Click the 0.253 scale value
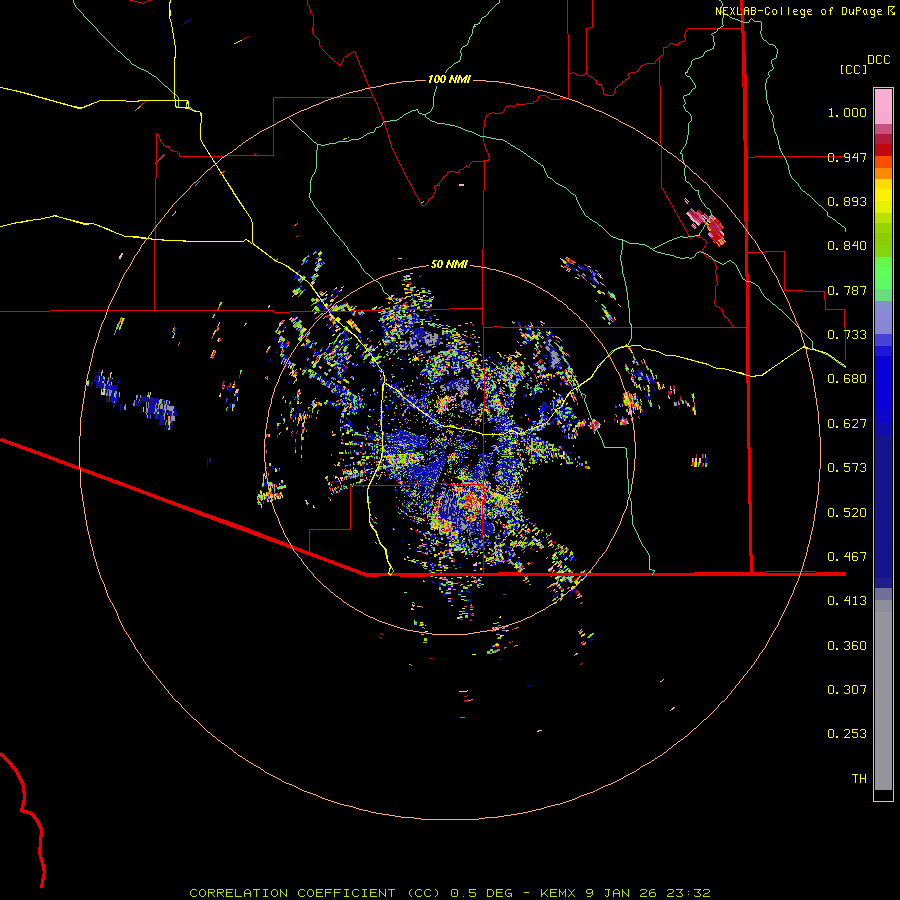The height and width of the screenshot is (900, 900). tap(847, 734)
